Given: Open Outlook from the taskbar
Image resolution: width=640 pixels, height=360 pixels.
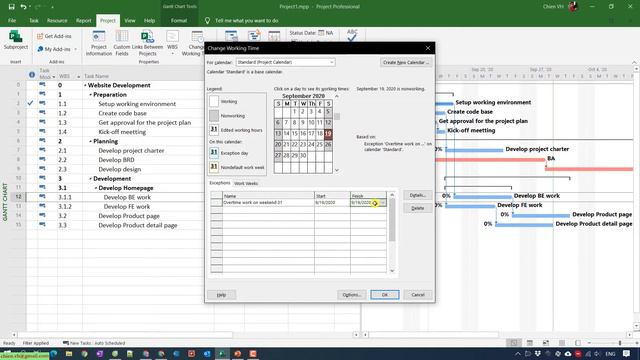Looking at the screenshot, I should [x=207, y=353].
